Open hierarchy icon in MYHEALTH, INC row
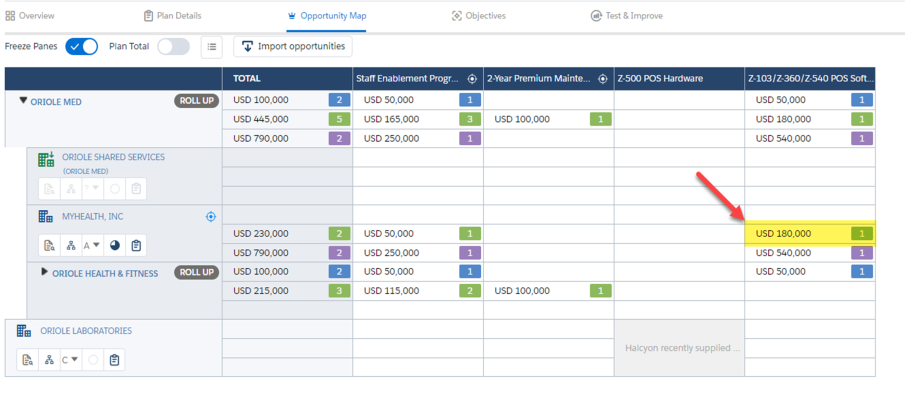Screen dimensions: 905x394 pos(71,246)
